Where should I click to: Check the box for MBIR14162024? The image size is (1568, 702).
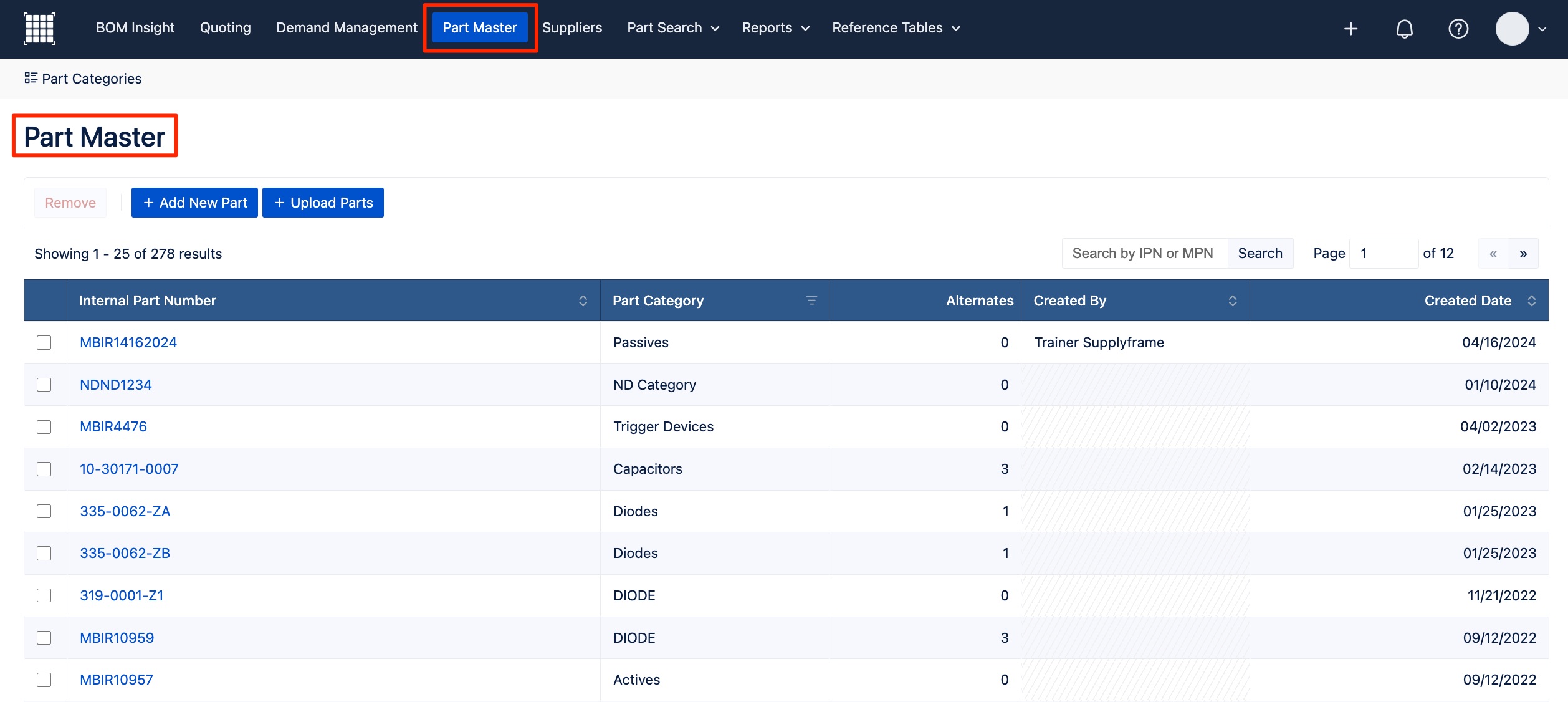(x=44, y=342)
